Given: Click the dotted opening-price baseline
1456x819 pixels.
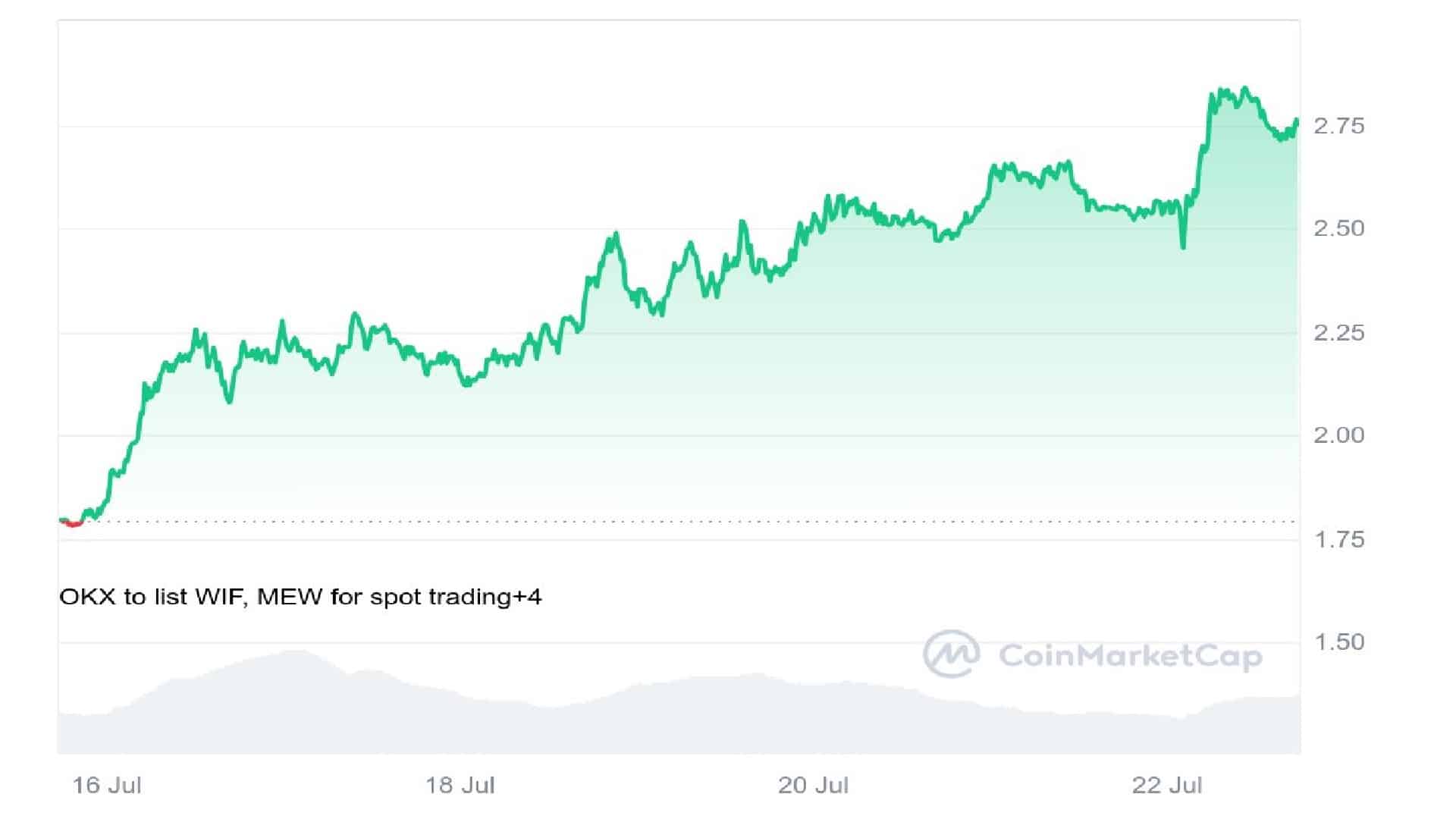Looking at the screenshot, I should tap(682, 522).
